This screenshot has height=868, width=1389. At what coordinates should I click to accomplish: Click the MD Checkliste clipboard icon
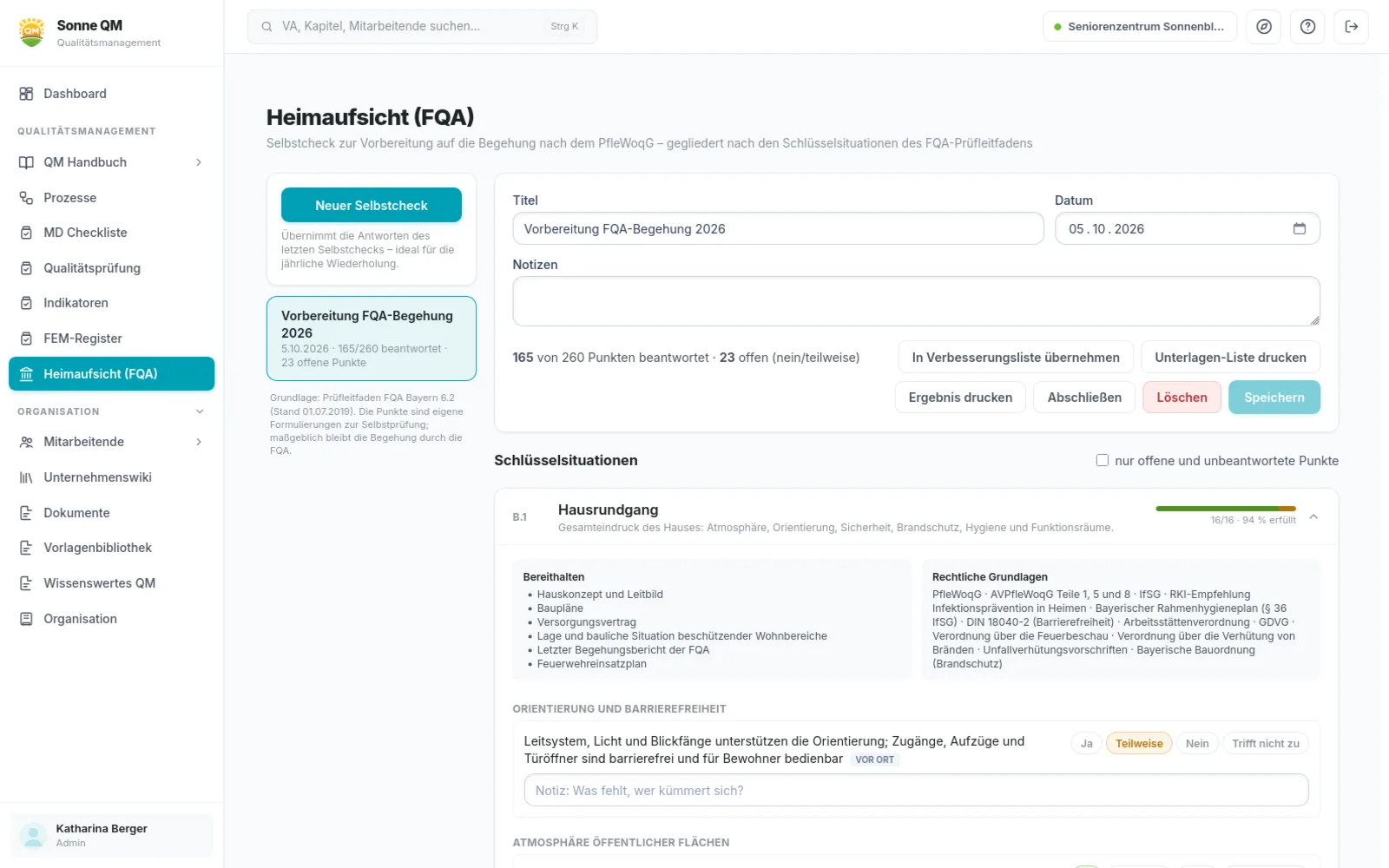[x=26, y=233]
